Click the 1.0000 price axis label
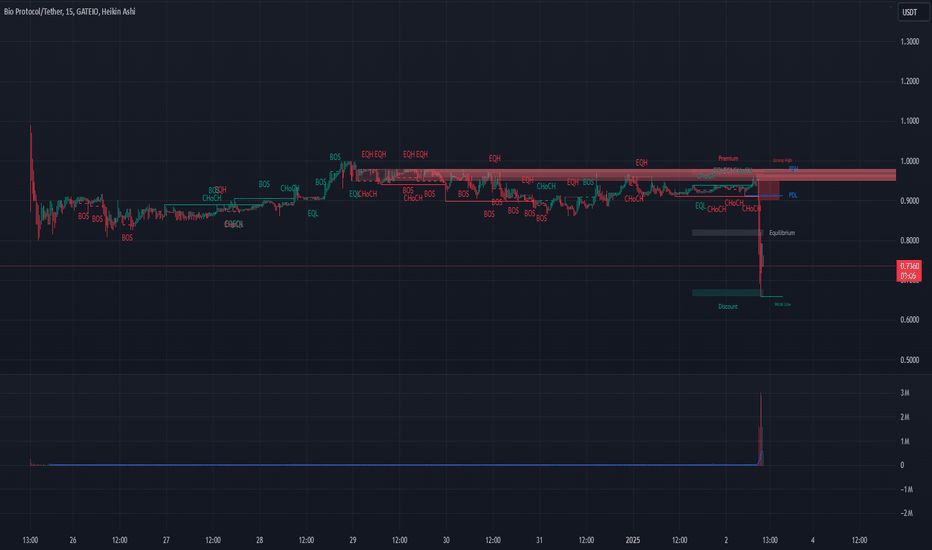 [909, 161]
